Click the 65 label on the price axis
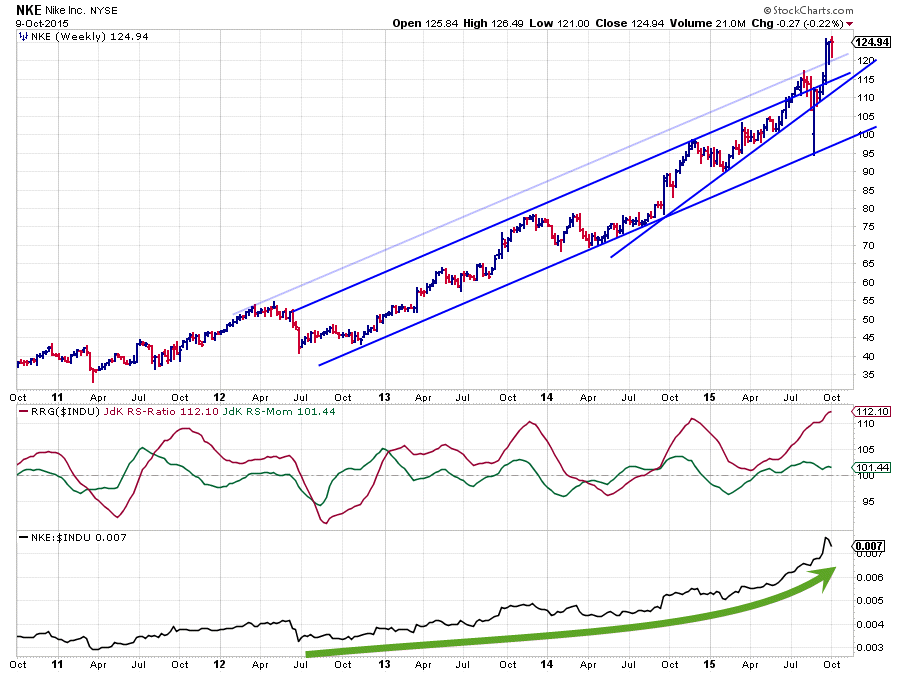 pyautogui.click(x=868, y=264)
